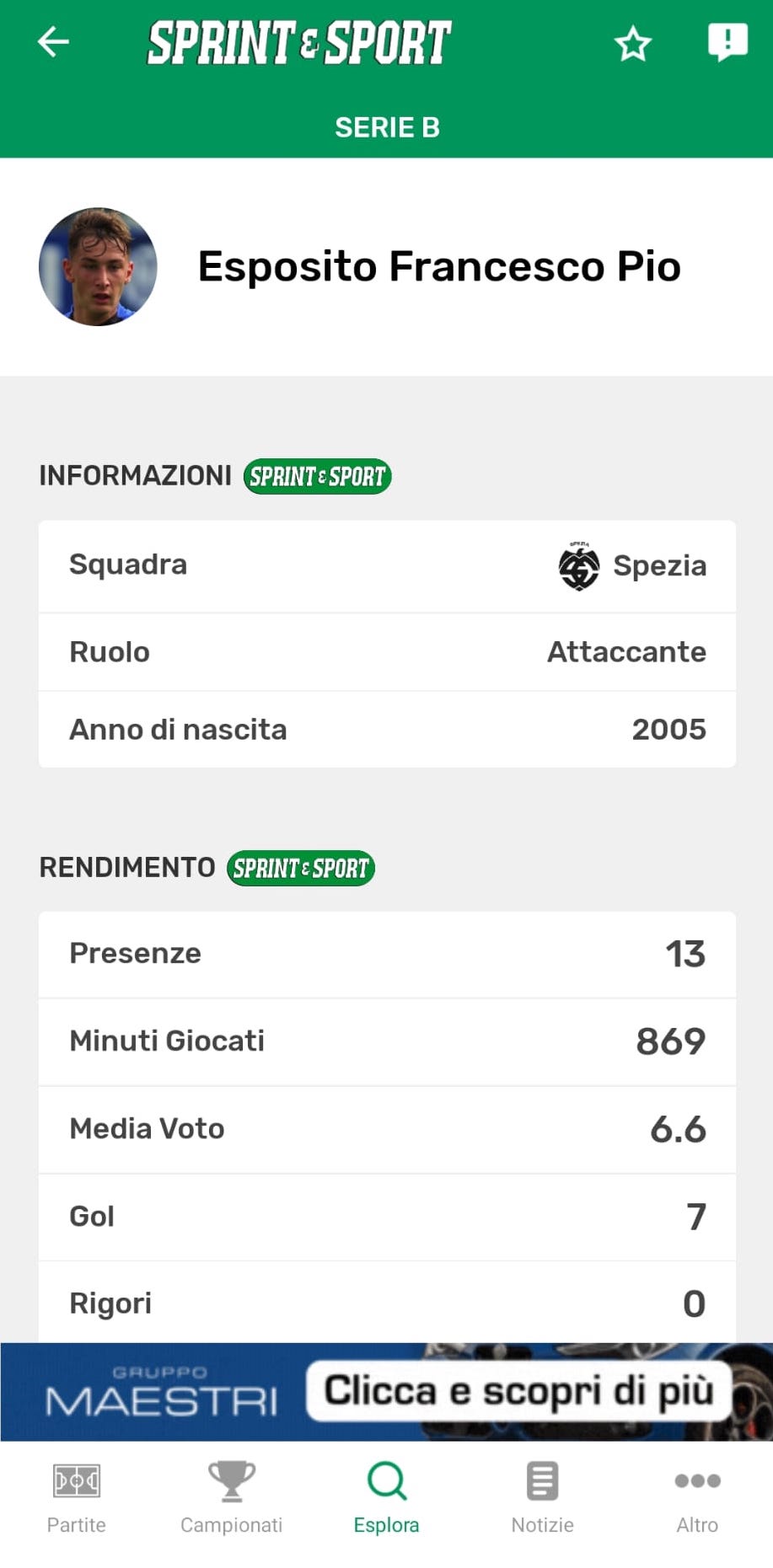
Task: Switch to the Partite tab
Action: point(77,1497)
